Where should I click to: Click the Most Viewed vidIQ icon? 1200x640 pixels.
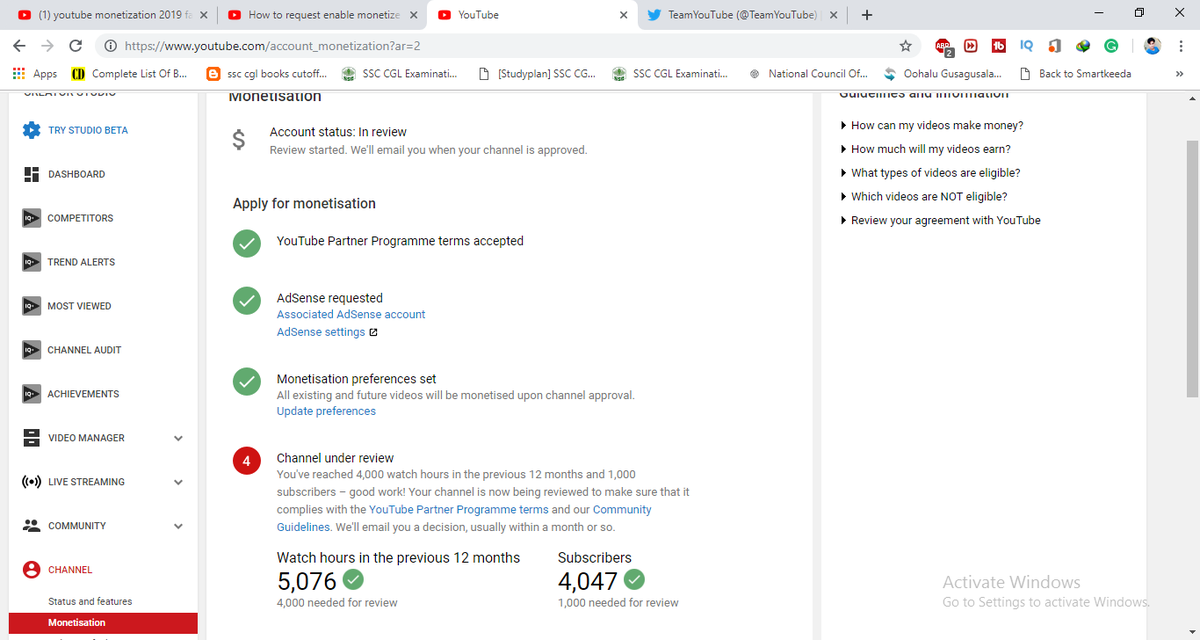(x=31, y=306)
